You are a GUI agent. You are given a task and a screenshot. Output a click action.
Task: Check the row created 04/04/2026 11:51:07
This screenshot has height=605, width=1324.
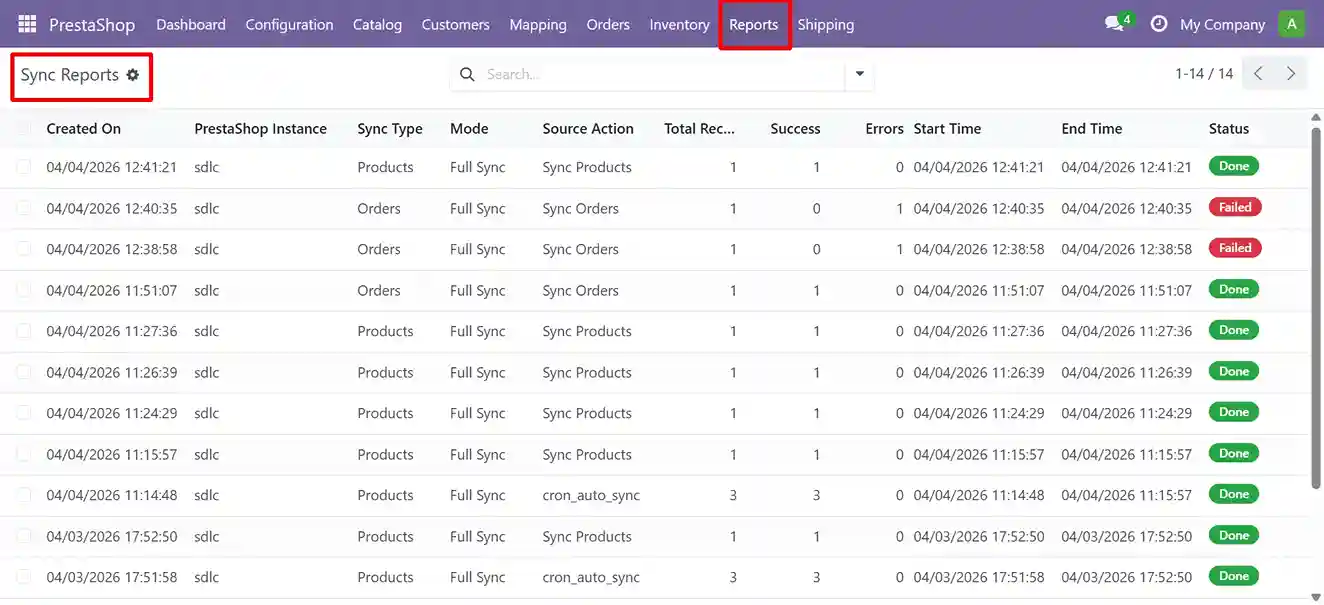coord(23,290)
